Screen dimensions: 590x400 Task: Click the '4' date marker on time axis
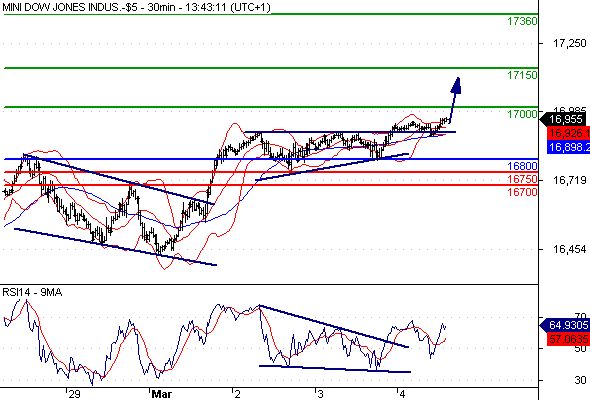click(403, 394)
